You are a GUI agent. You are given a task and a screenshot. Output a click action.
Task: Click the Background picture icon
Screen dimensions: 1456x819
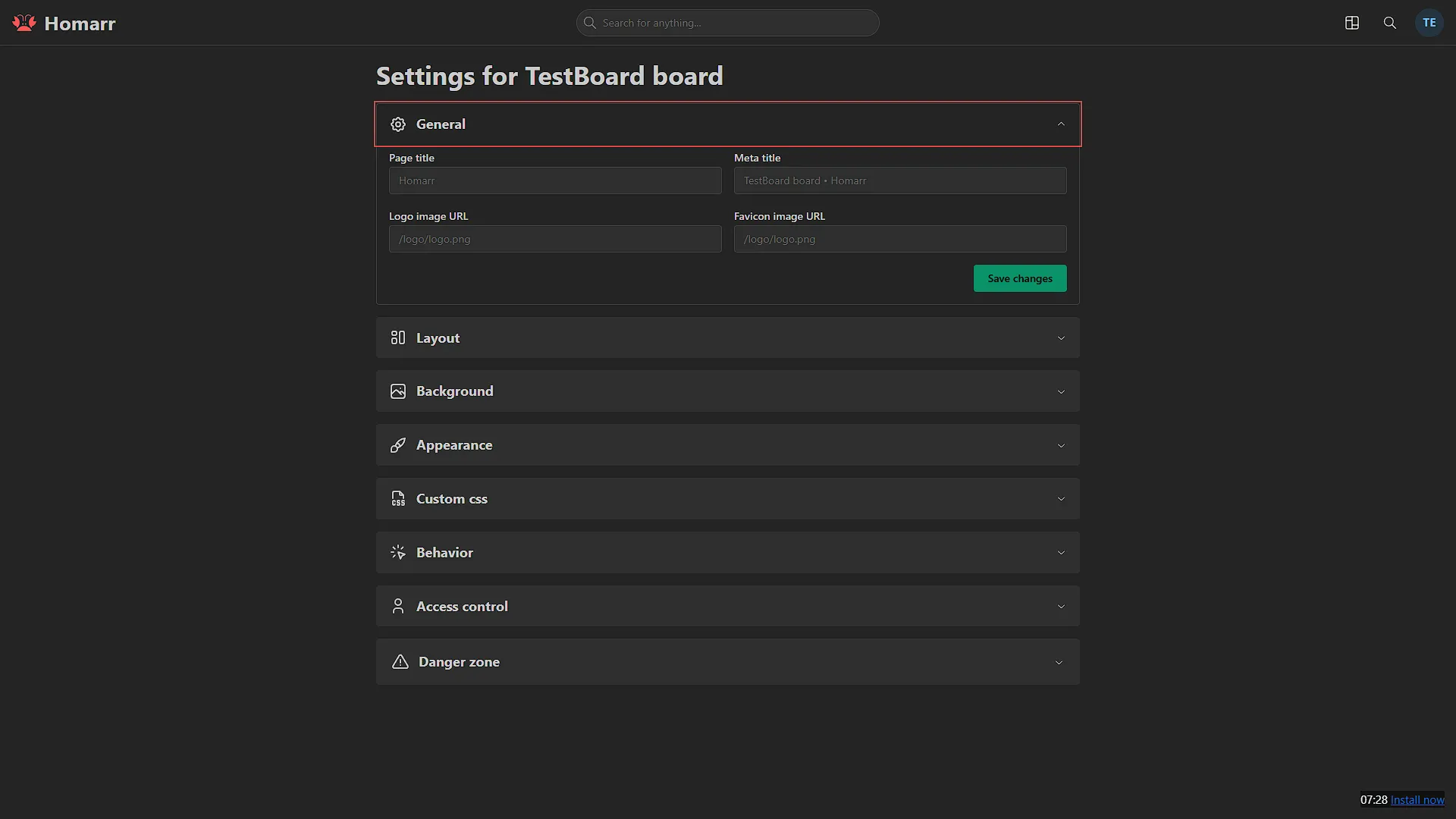pyautogui.click(x=398, y=391)
